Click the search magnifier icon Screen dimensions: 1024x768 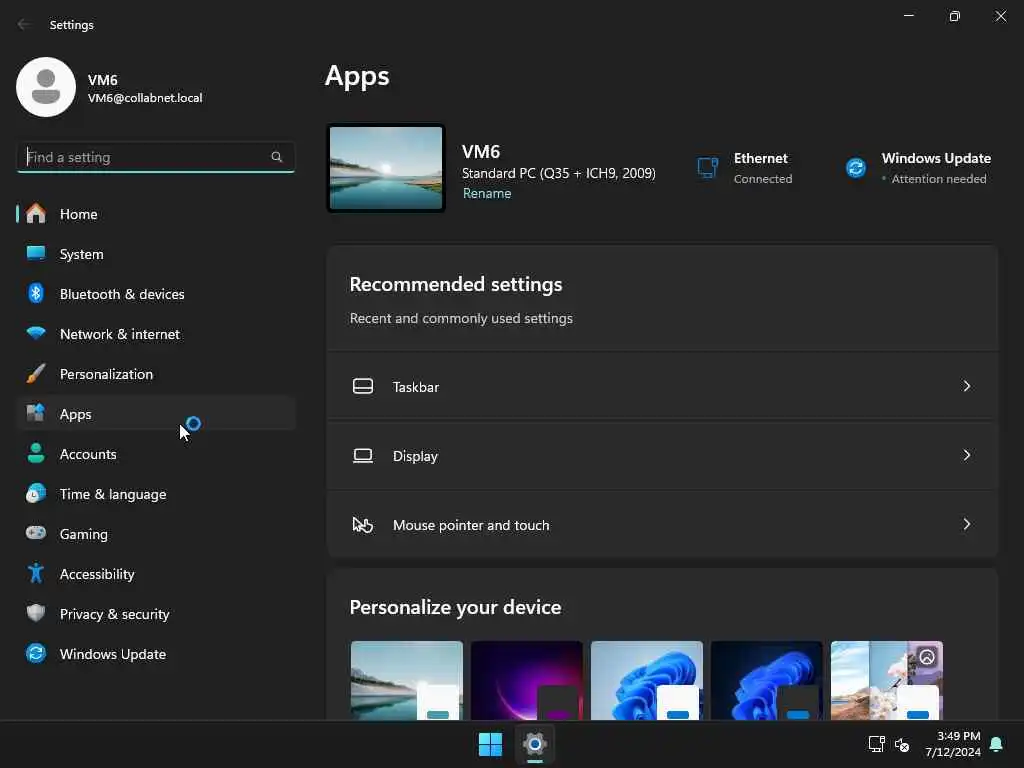click(x=276, y=157)
